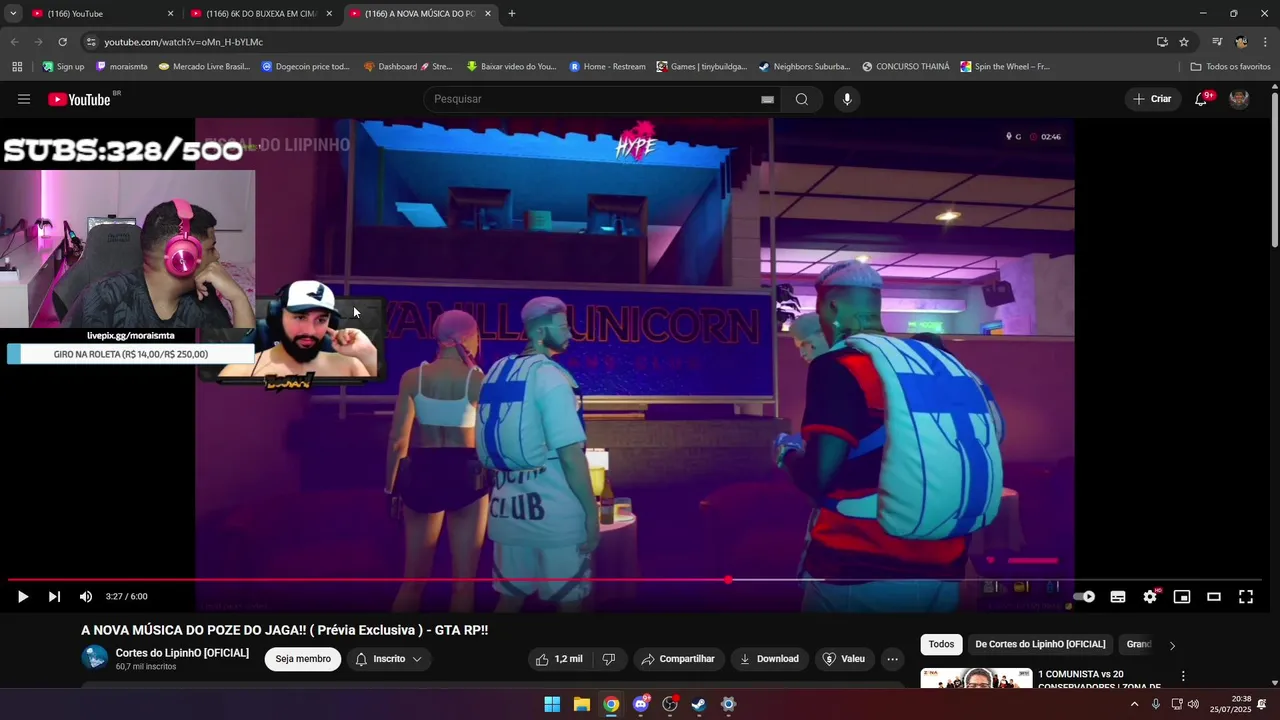Open the Windows Start menu
The height and width of the screenshot is (720, 1280).
(x=552, y=704)
